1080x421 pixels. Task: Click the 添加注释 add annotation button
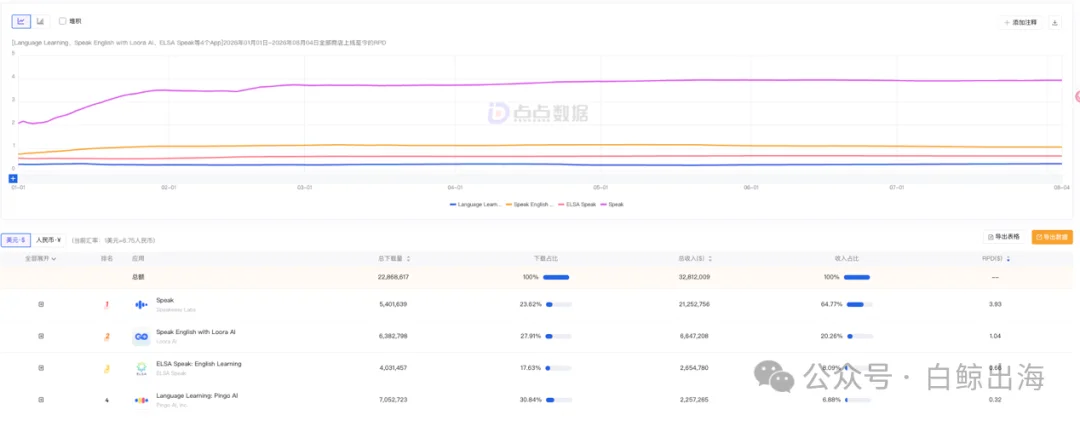click(1021, 23)
